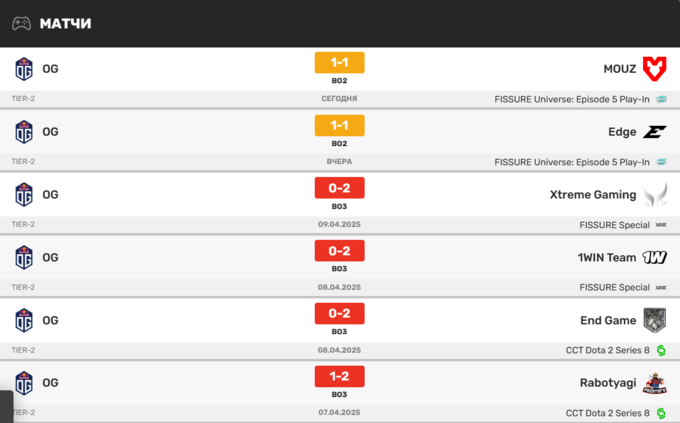Screen dimensions: 680x423
Task: Click the MOUZ team logo
Action: 654,69
